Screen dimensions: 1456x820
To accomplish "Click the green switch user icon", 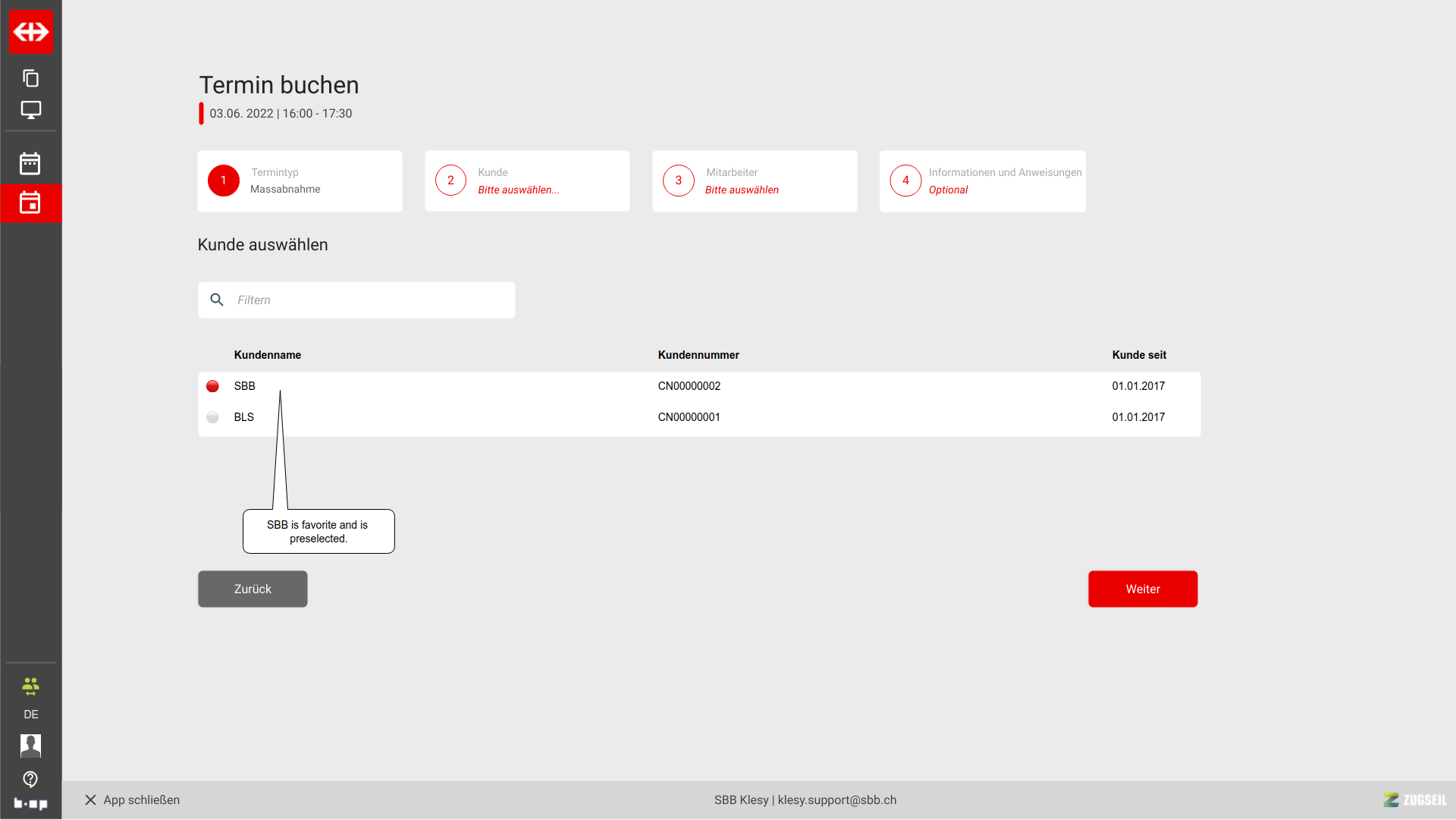I will pos(30,686).
